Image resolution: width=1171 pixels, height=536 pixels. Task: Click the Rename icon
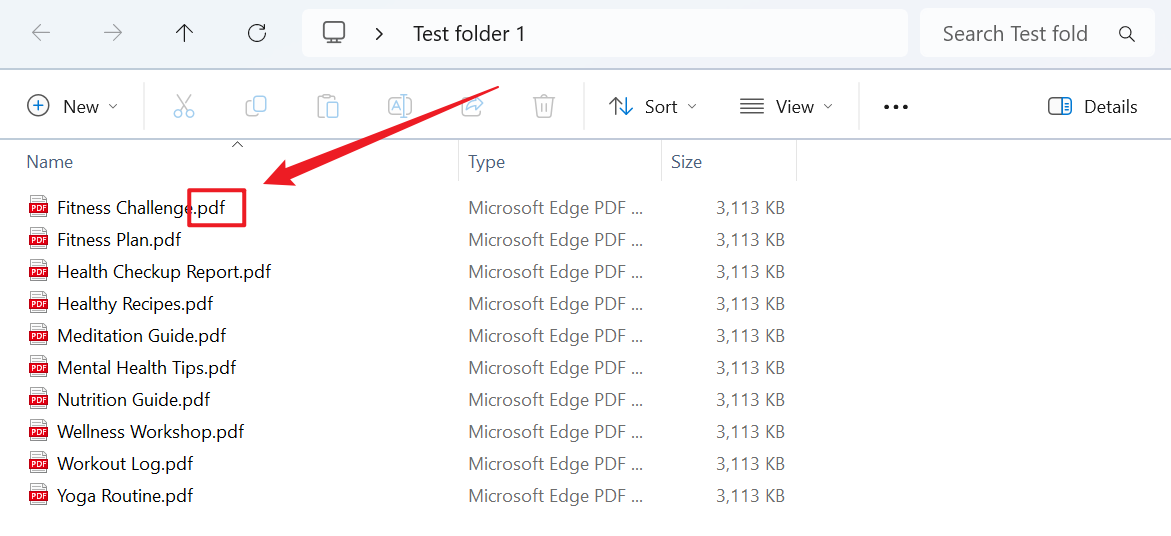coord(400,106)
